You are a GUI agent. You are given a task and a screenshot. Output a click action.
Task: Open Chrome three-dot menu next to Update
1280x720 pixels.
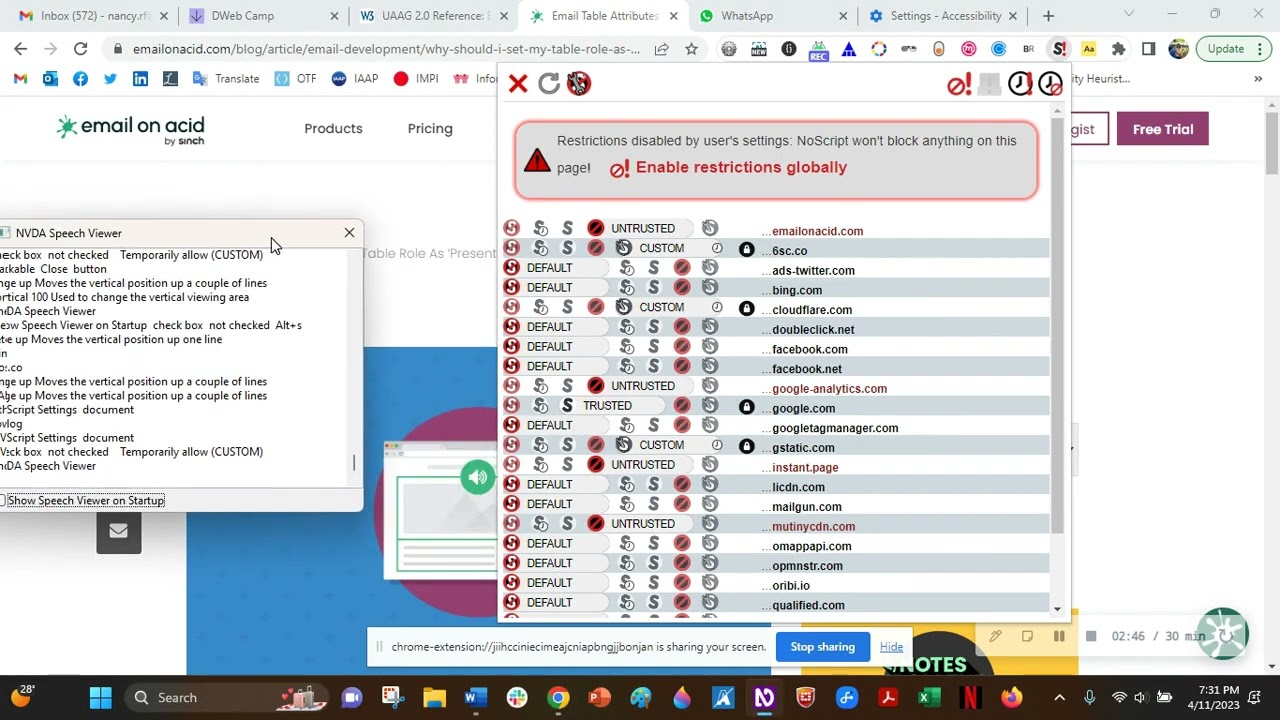[x=1258, y=49]
